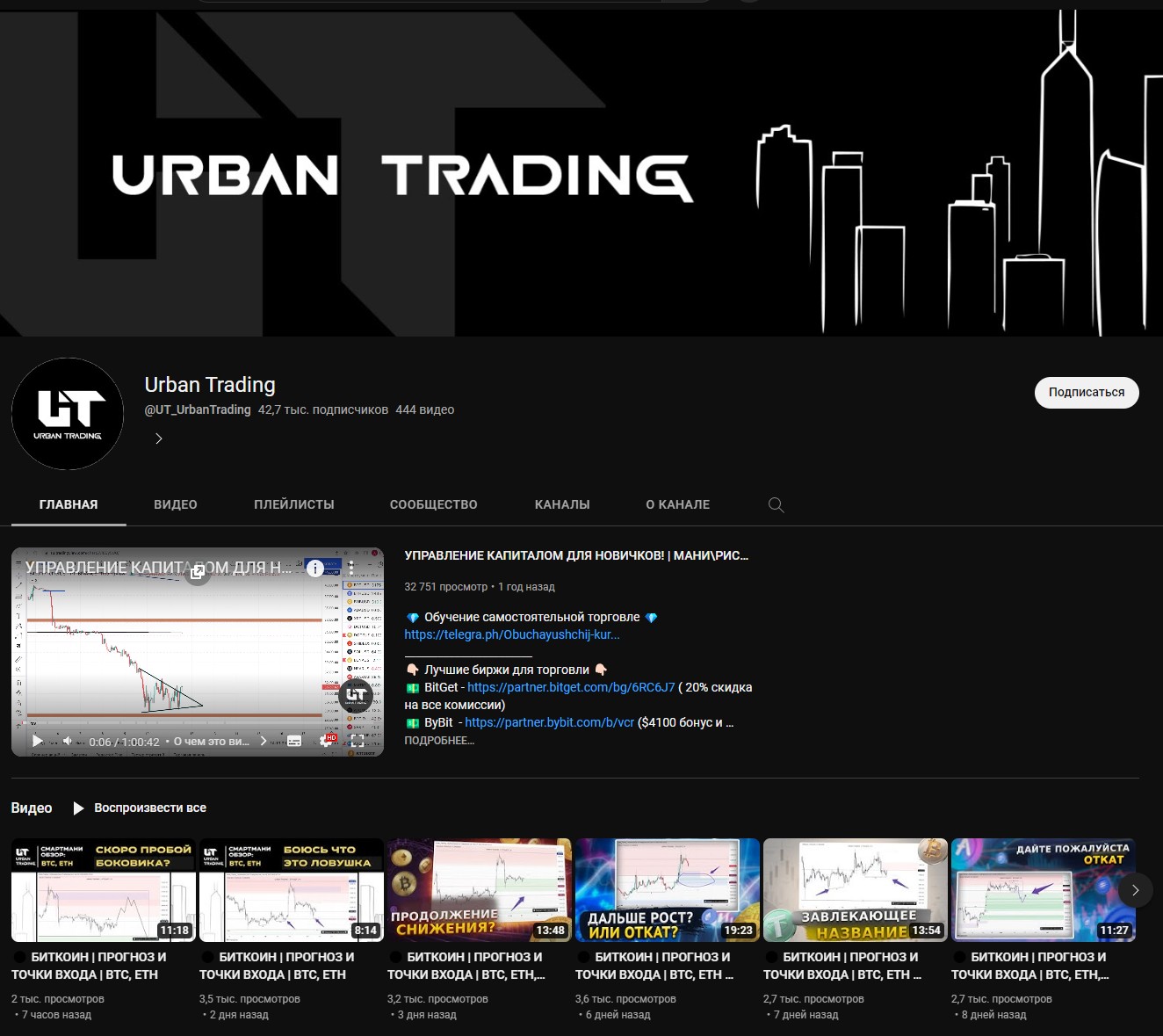Open thumbnail ПРОДОЛЖЕНИЕ СНИЖЕНИЯ?

pos(480,890)
